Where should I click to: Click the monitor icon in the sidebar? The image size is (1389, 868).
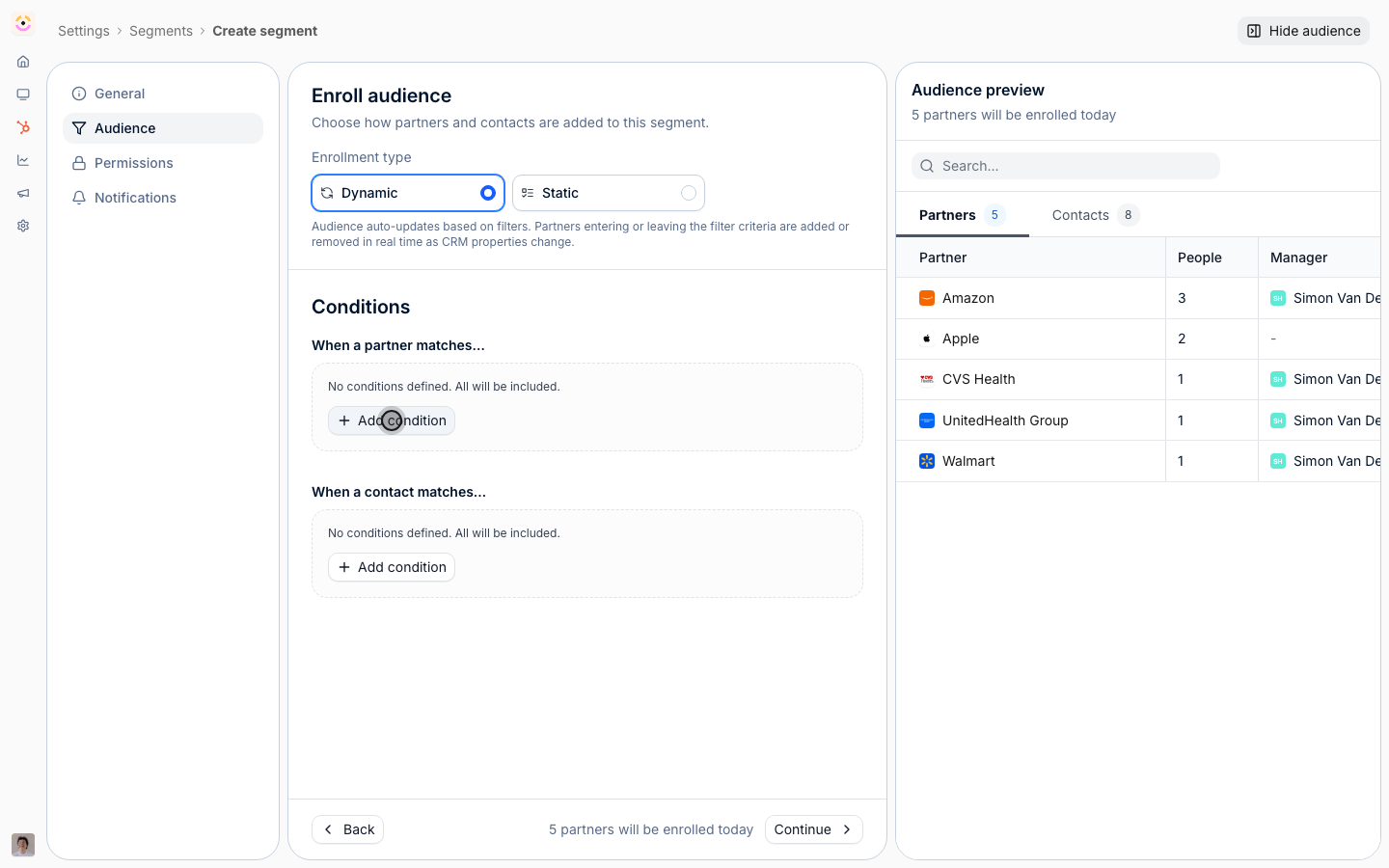pyautogui.click(x=23, y=95)
